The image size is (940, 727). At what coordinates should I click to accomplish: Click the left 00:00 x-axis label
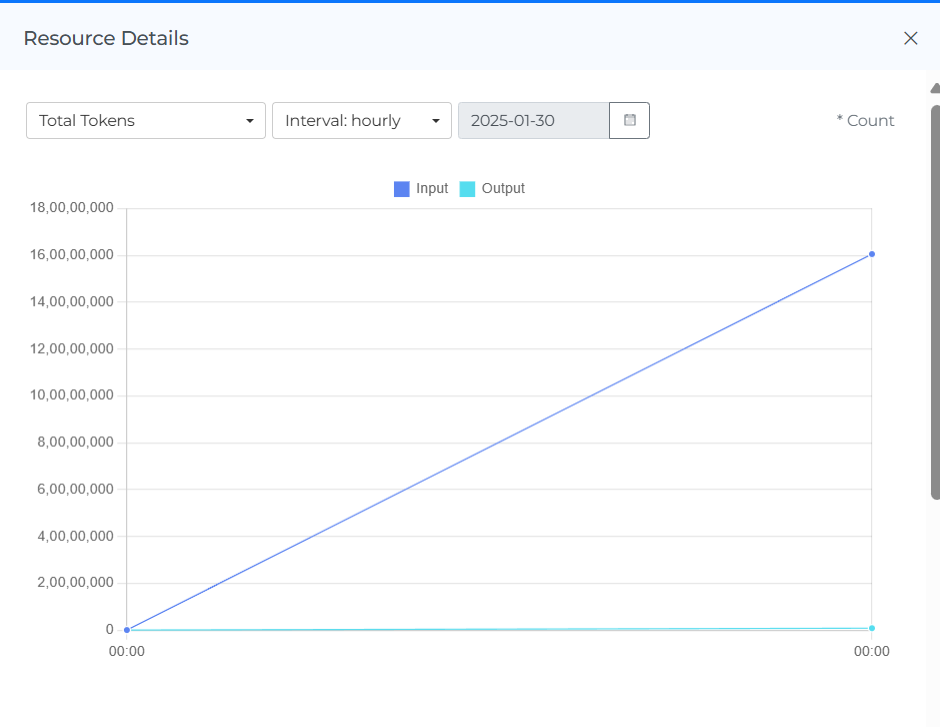point(127,652)
